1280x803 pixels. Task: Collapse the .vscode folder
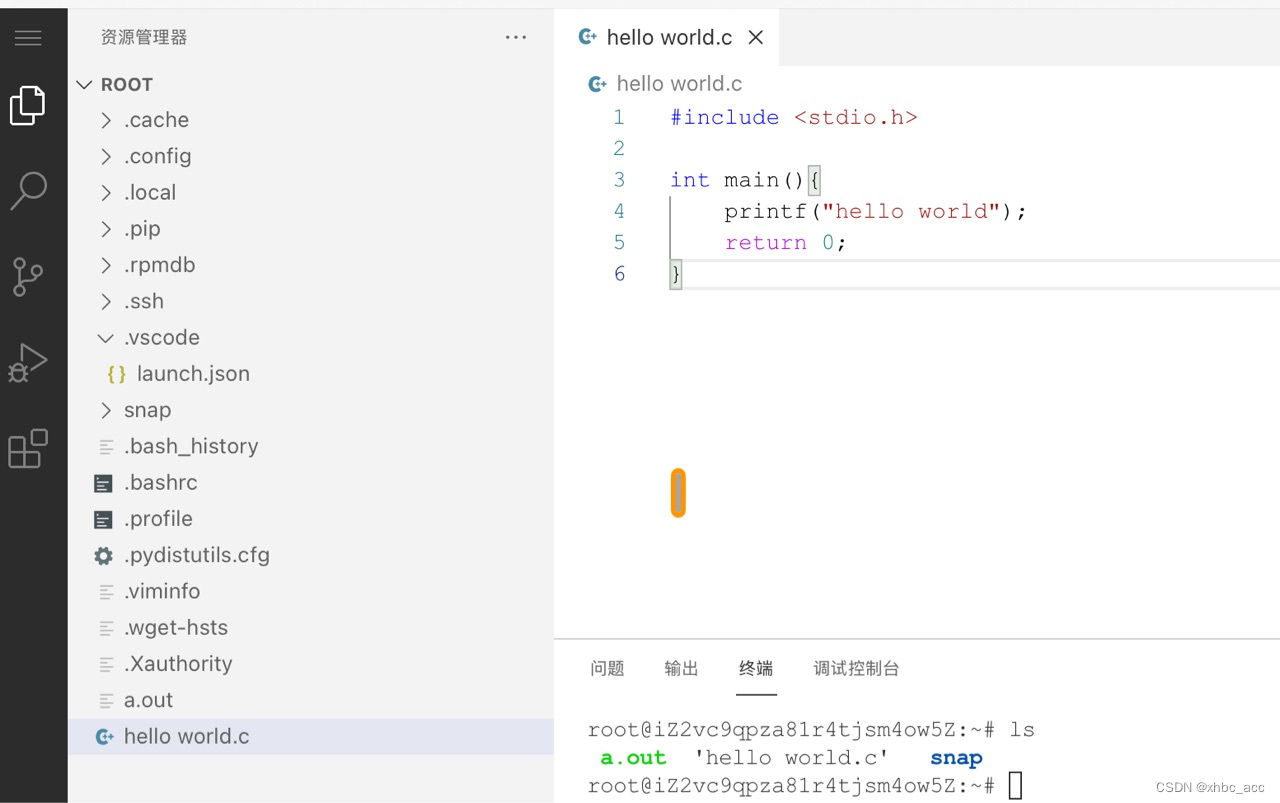tap(106, 338)
